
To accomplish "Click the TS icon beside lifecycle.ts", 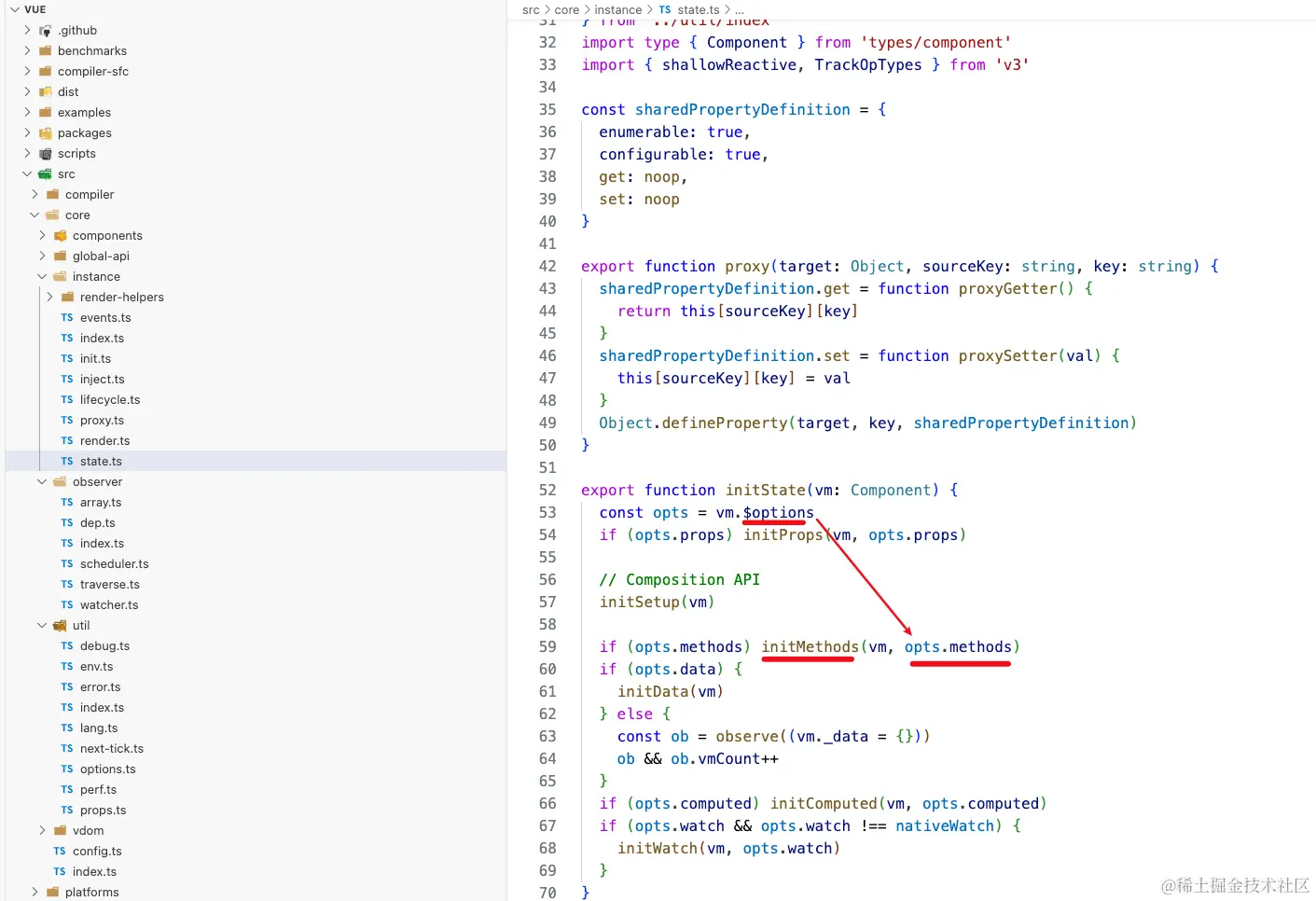I will tap(67, 400).
